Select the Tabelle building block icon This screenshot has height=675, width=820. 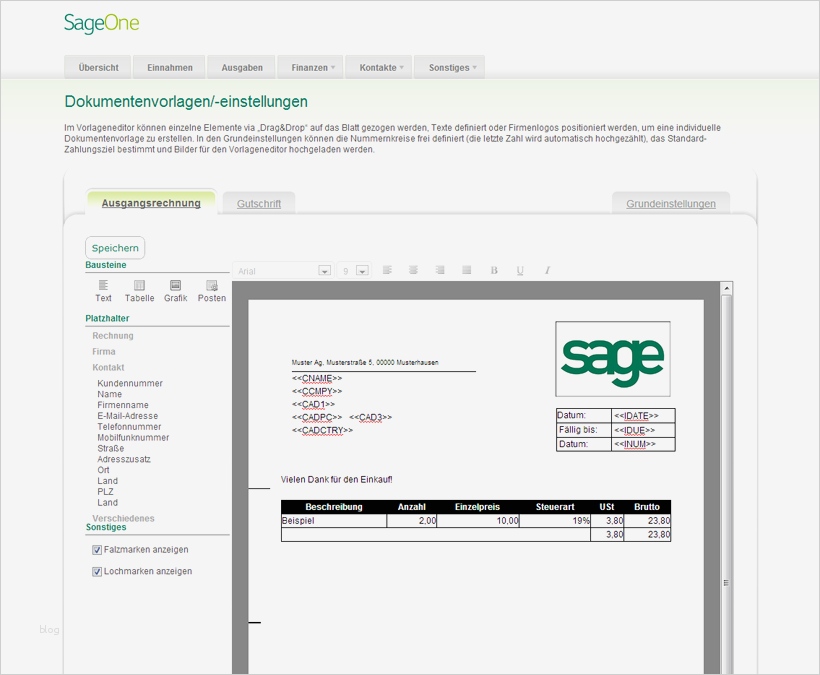[x=139, y=285]
